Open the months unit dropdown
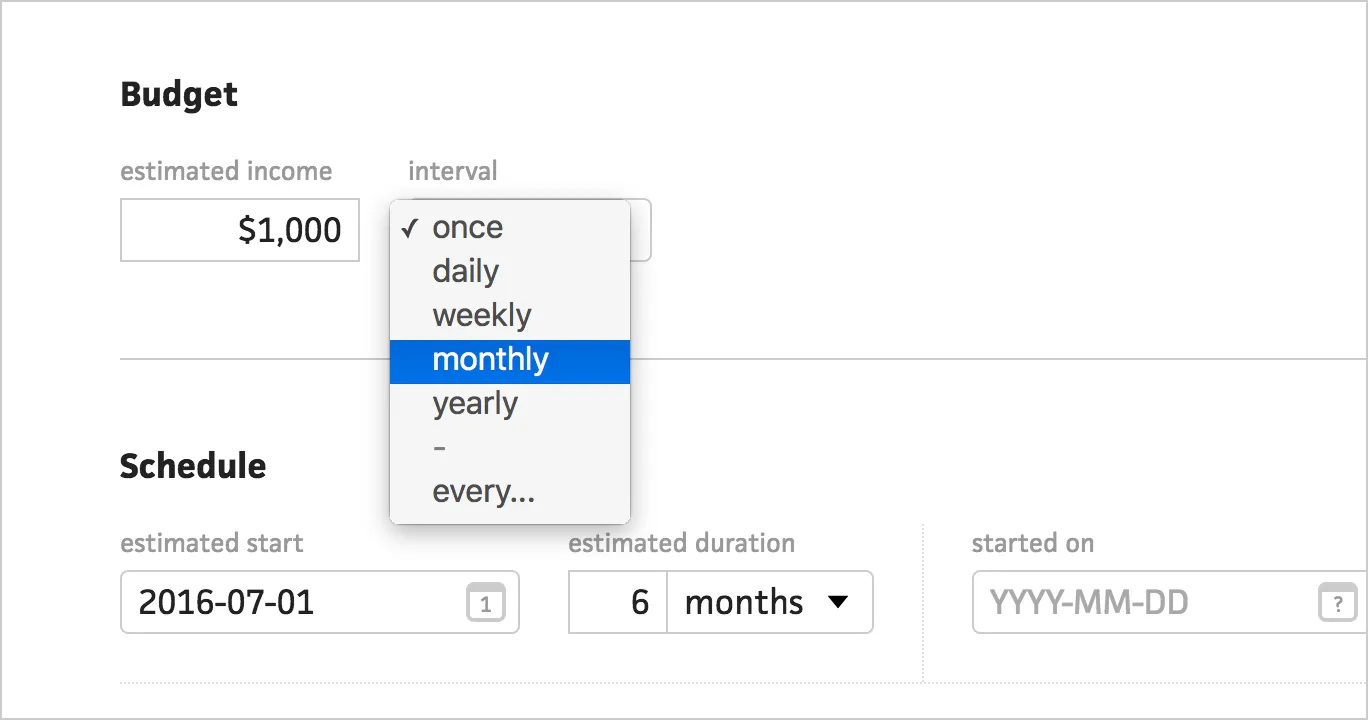 tap(770, 602)
